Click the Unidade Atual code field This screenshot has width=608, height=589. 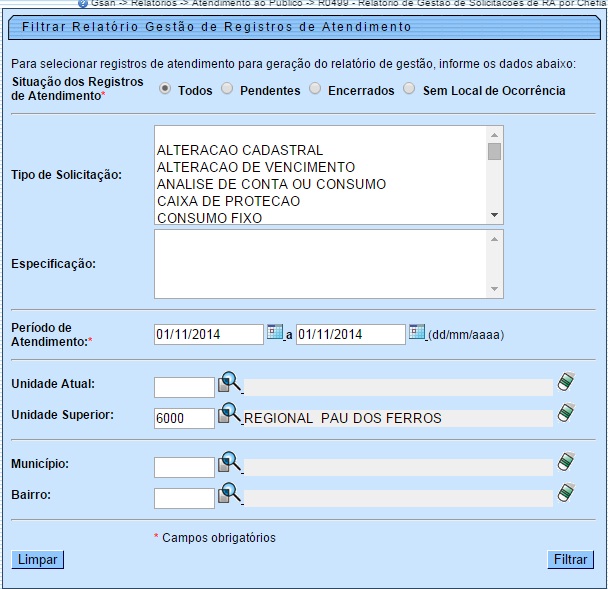pyautogui.click(x=184, y=387)
